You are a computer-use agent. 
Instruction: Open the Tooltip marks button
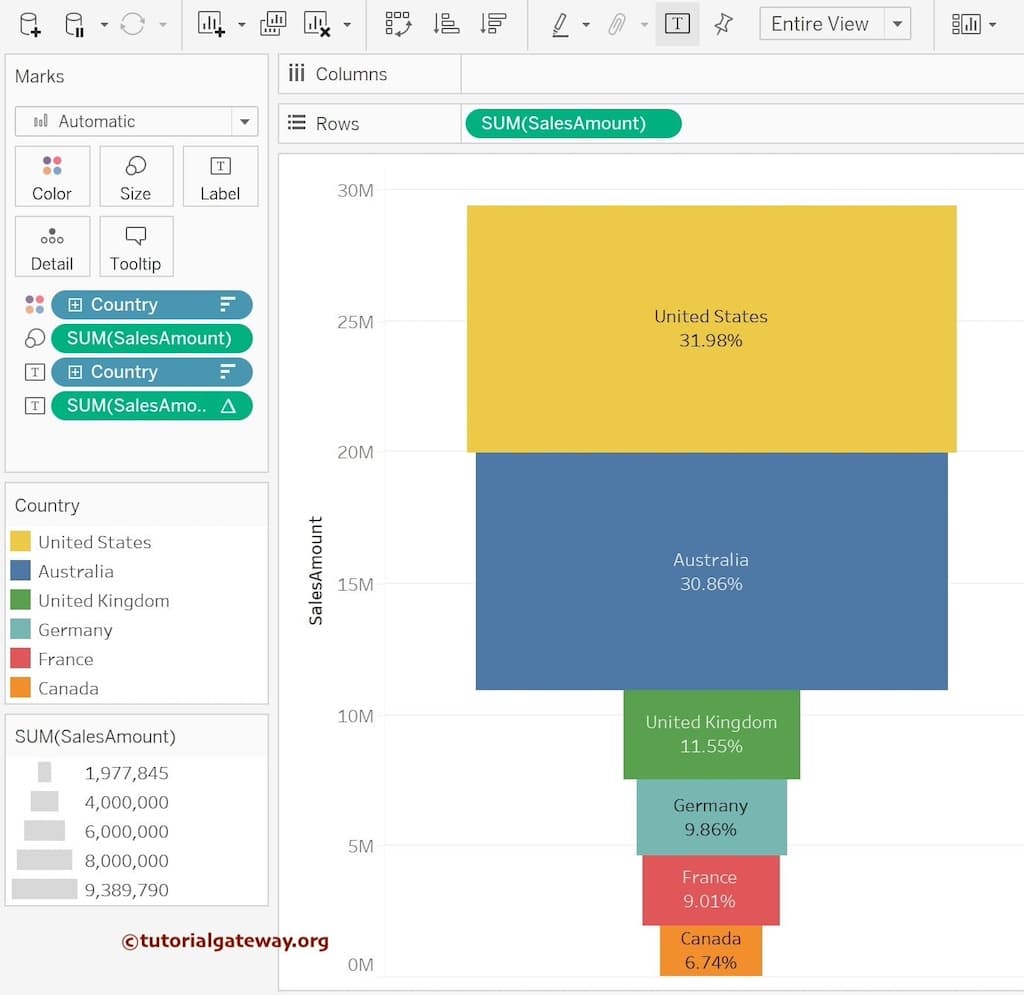click(x=136, y=247)
